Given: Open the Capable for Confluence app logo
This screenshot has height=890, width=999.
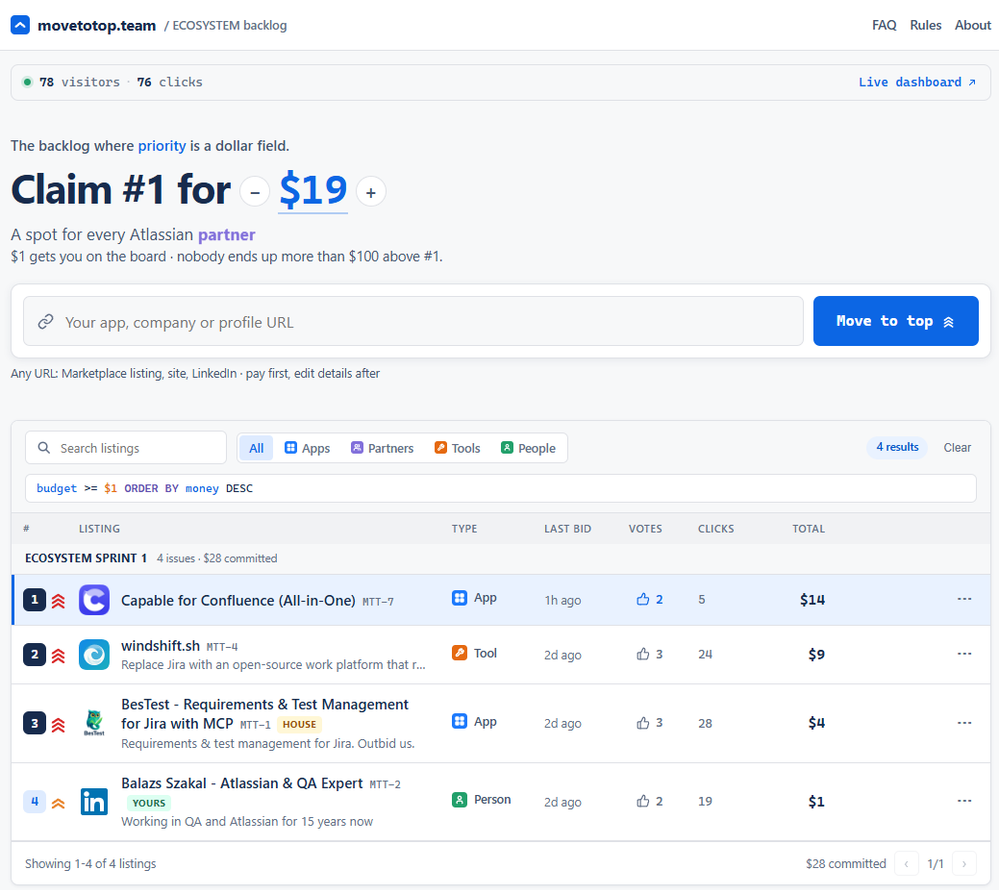Looking at the screenshot, I should 94,600.
